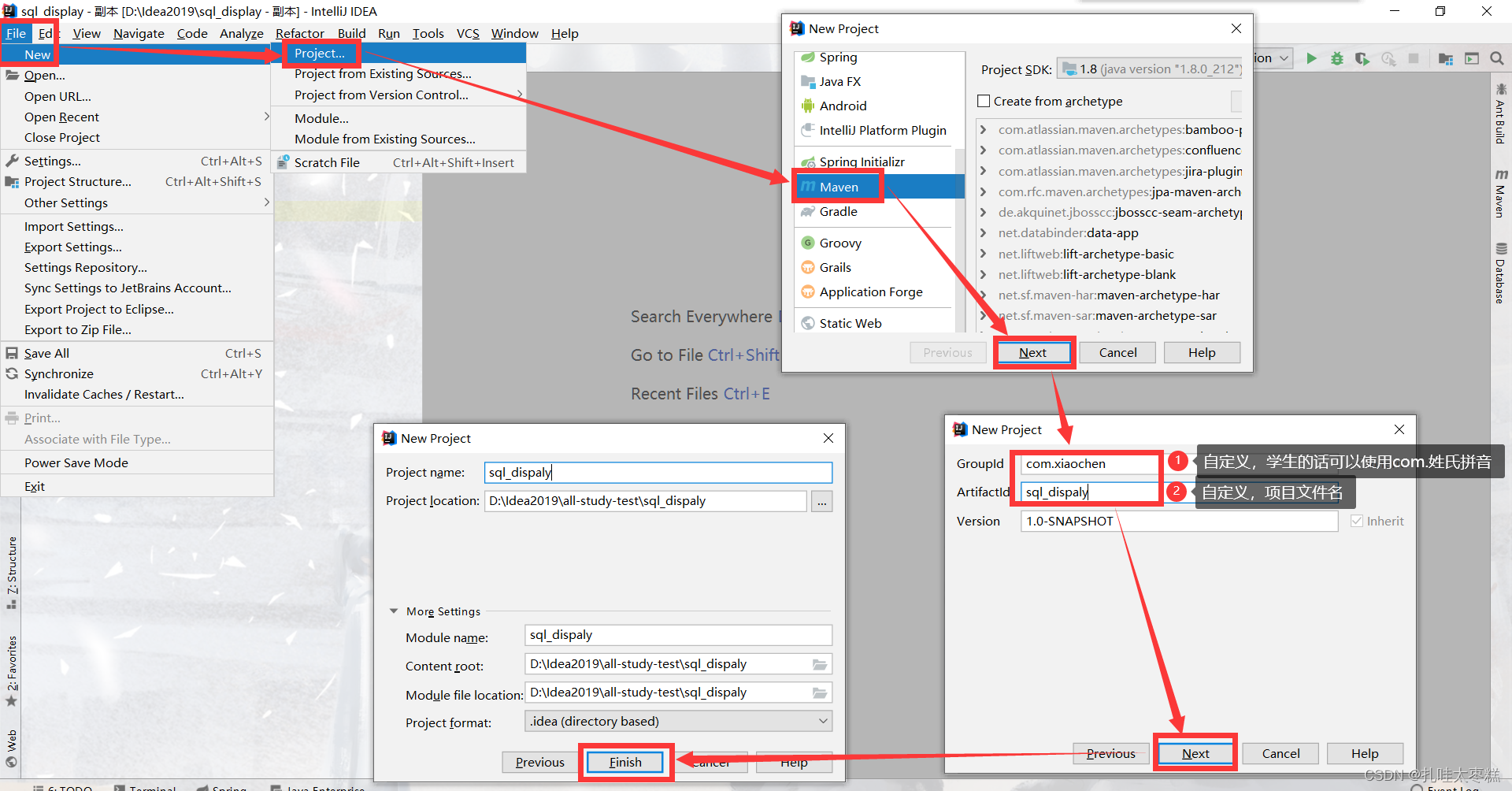Screen dimensions: 1512x791
Task: Click the Debug bug icon in toolbar
Action: click(x=1336, y=58)
